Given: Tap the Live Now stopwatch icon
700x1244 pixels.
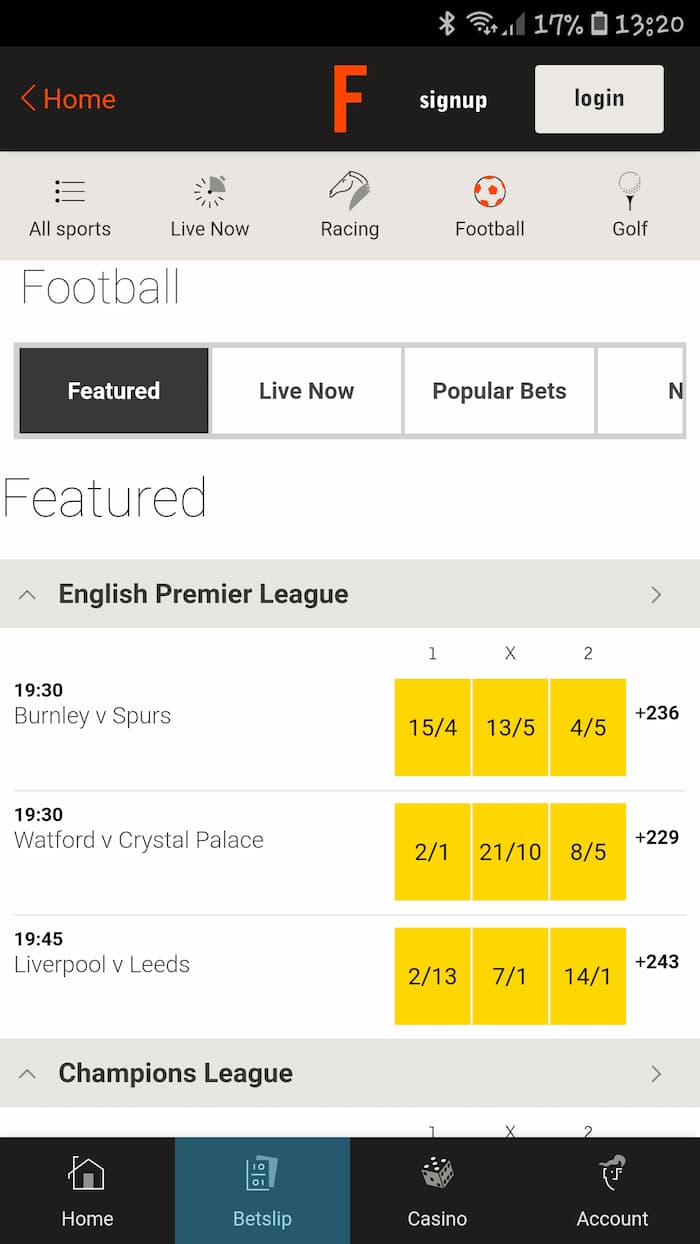Looking at the screenshot, I should click(x=210, y=191).
